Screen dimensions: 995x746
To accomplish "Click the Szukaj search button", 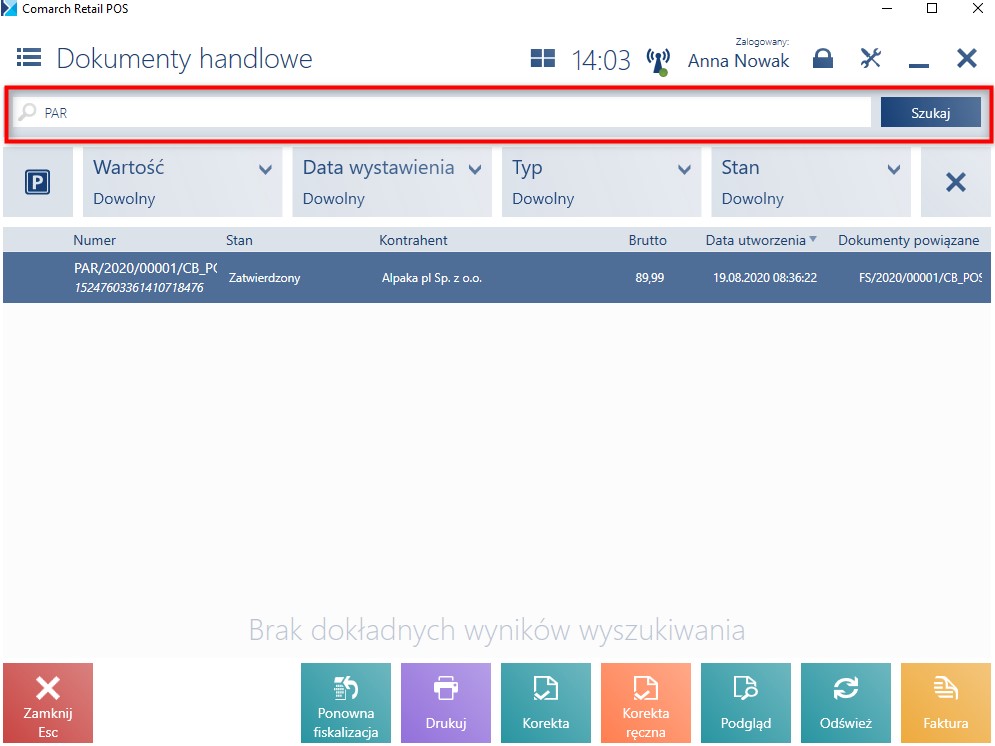I will [x=930, y=112].
